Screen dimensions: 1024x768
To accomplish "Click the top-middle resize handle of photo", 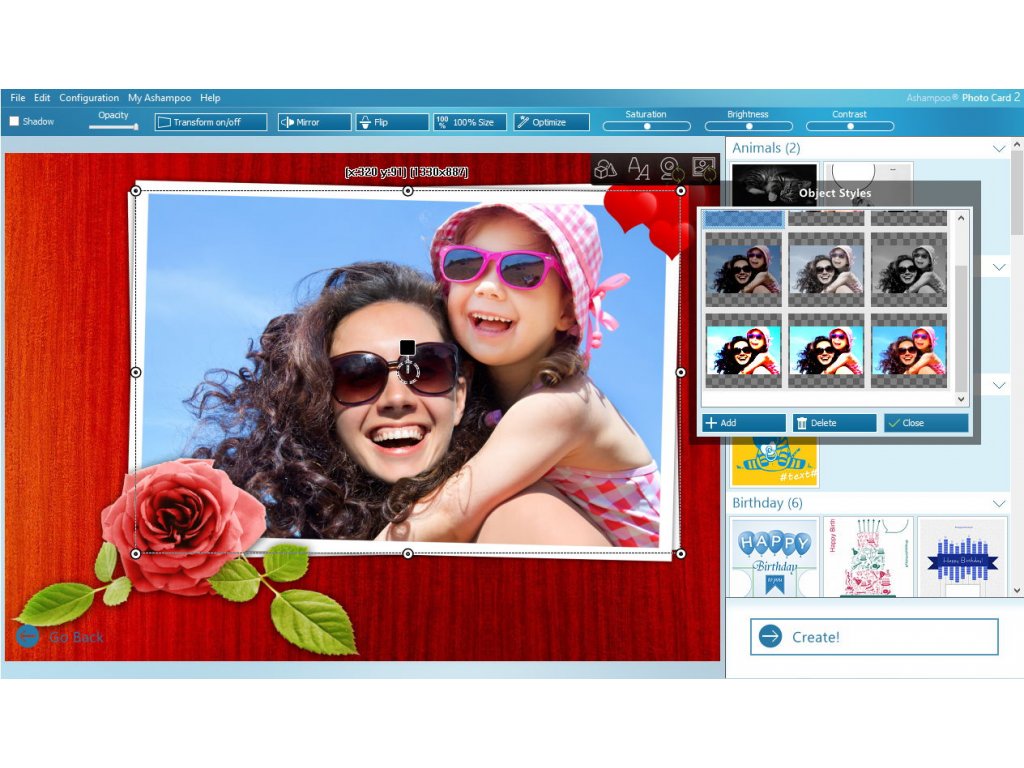I will tap(408, 191).
